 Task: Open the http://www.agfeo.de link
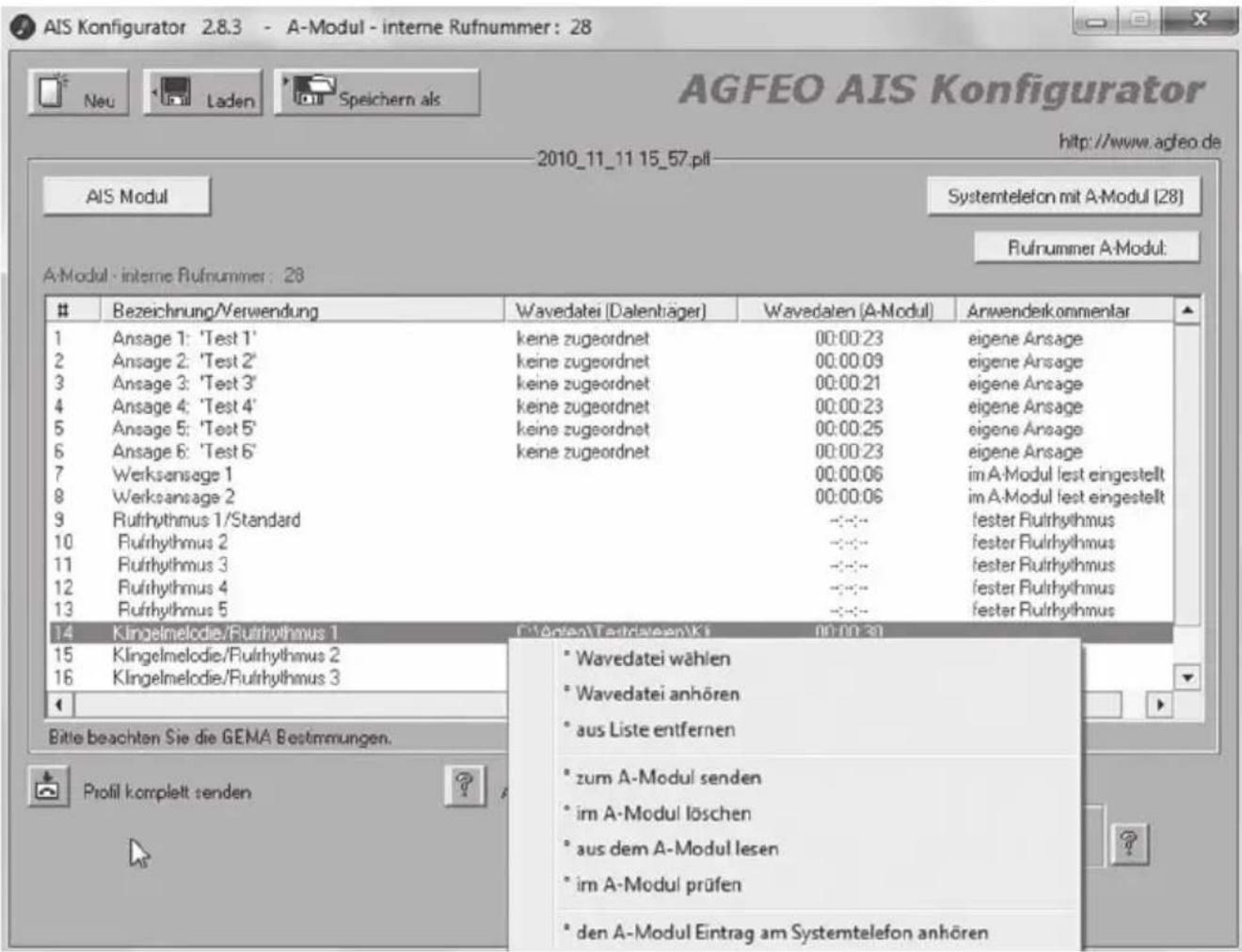pos(1139,142)
